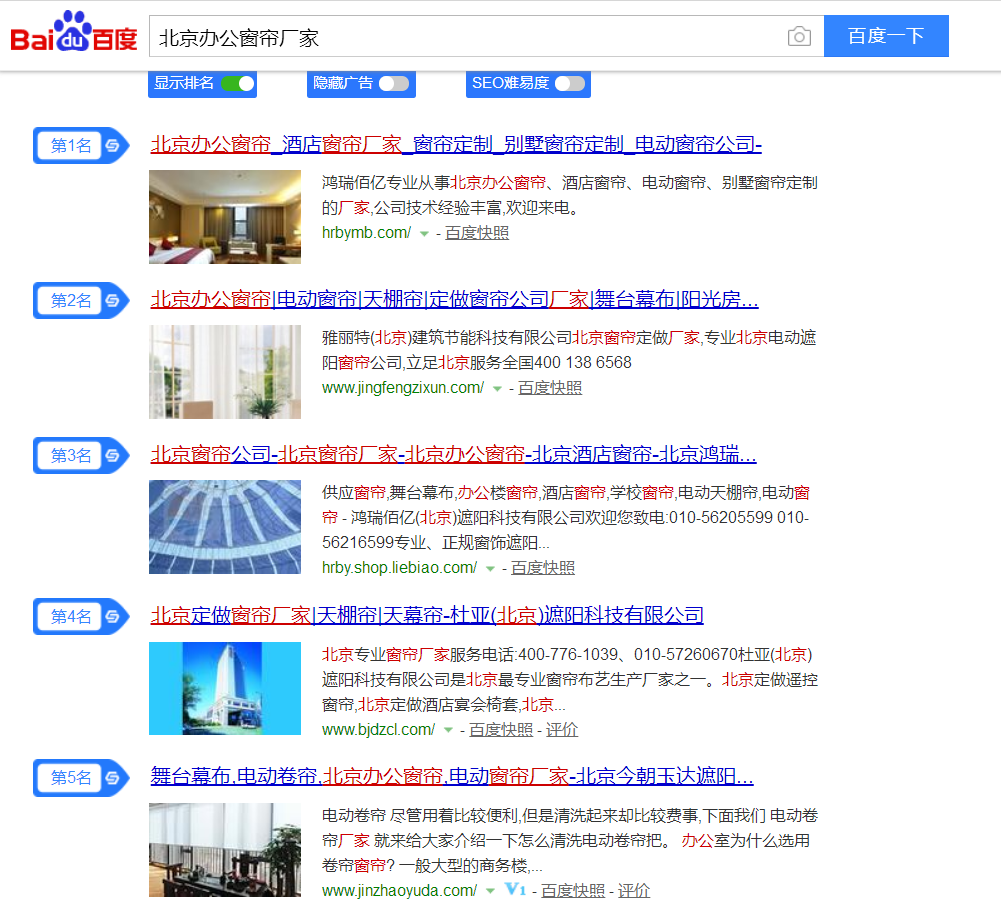Expand dropdown arrow next to www.jingfengzixun.com/

497,389
